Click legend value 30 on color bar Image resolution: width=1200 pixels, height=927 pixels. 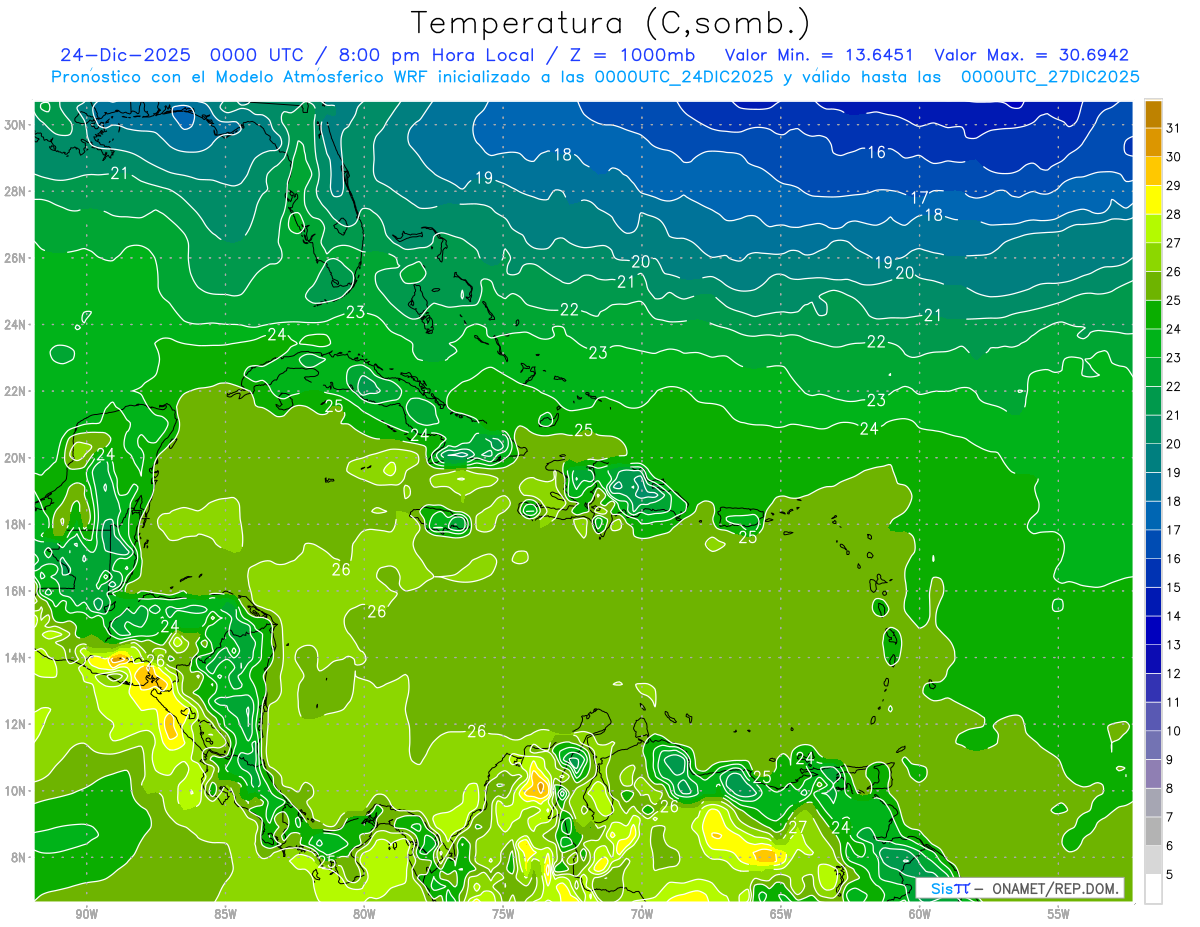(1174, 156)
